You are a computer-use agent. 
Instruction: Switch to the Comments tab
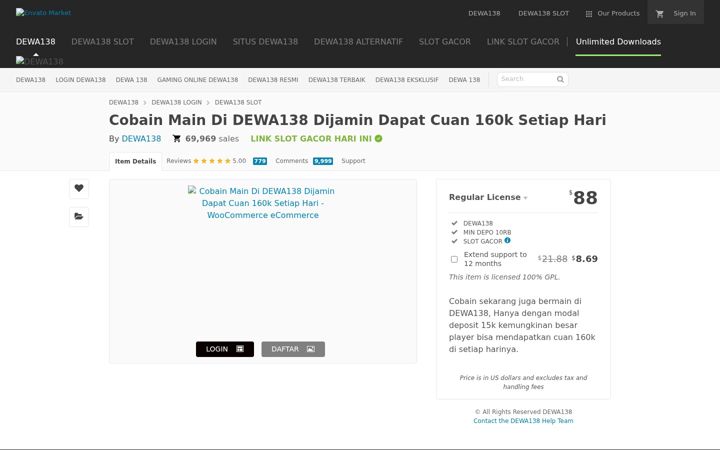click(292, 161)
